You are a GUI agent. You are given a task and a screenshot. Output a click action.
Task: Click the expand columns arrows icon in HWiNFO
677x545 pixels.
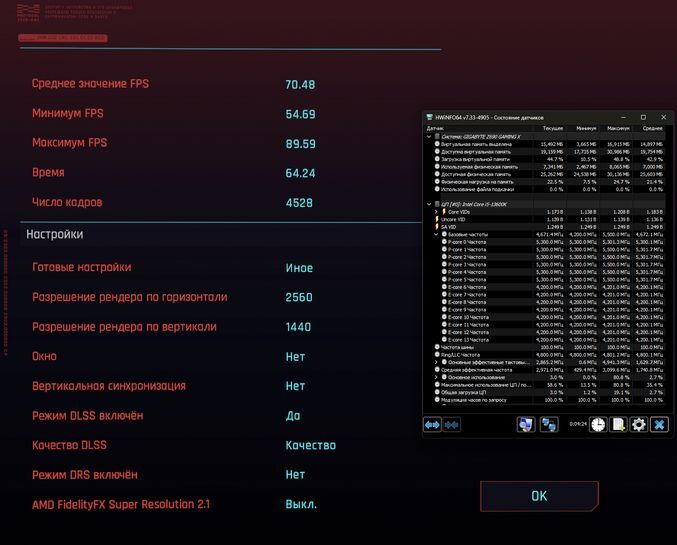pos(432,424)
